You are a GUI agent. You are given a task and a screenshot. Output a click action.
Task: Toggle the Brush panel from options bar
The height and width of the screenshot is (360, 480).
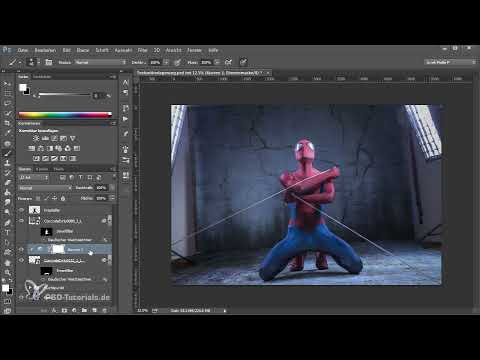pos(49,62)
